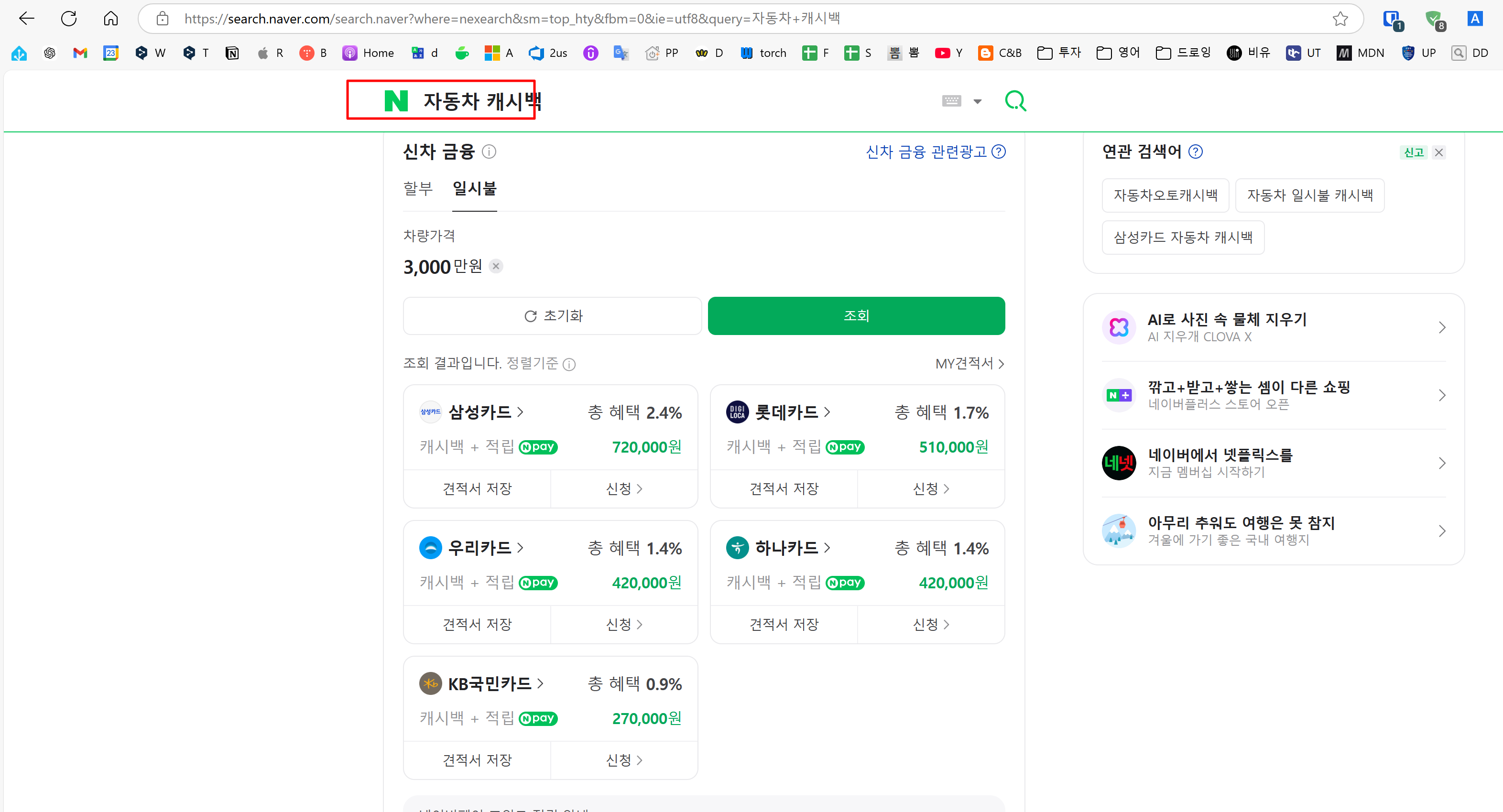
Task: Select the 일시불 tab
Action: [x=474, y=188]
